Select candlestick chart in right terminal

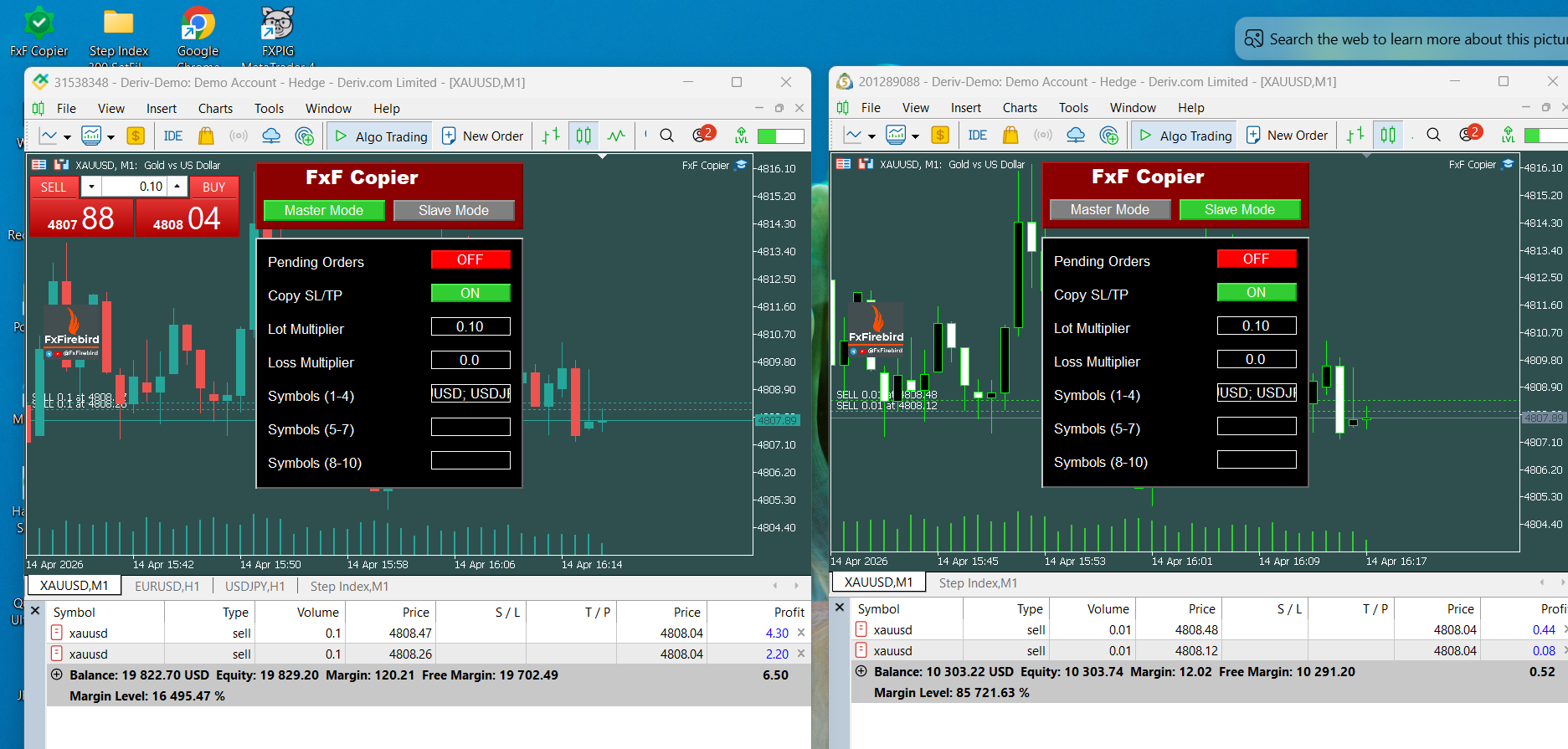(x=1388, y=135)
